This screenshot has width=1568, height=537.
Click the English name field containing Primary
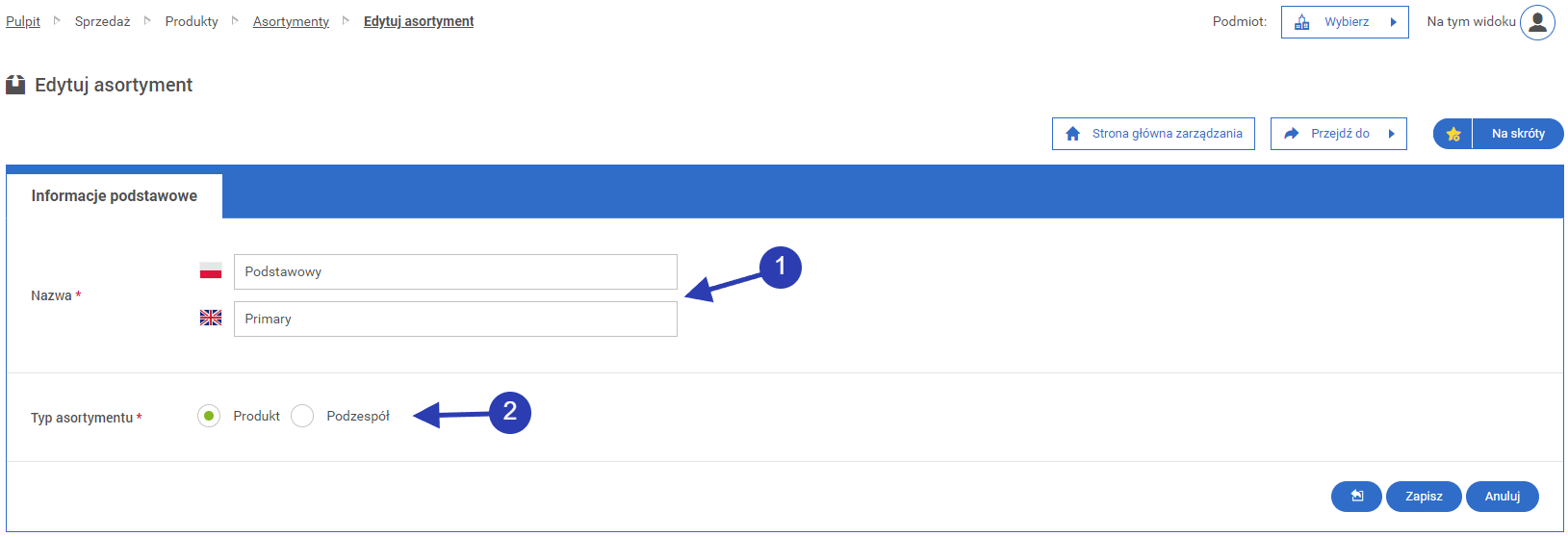(455, 319)
